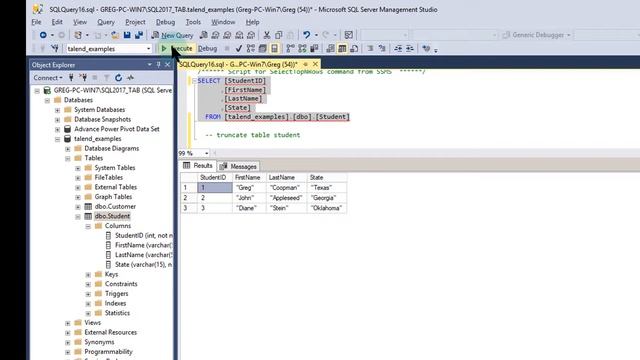Specify values for template parameters icon
Screen dimensions: 640x360
pyautogui.click(x=426, y=49)
